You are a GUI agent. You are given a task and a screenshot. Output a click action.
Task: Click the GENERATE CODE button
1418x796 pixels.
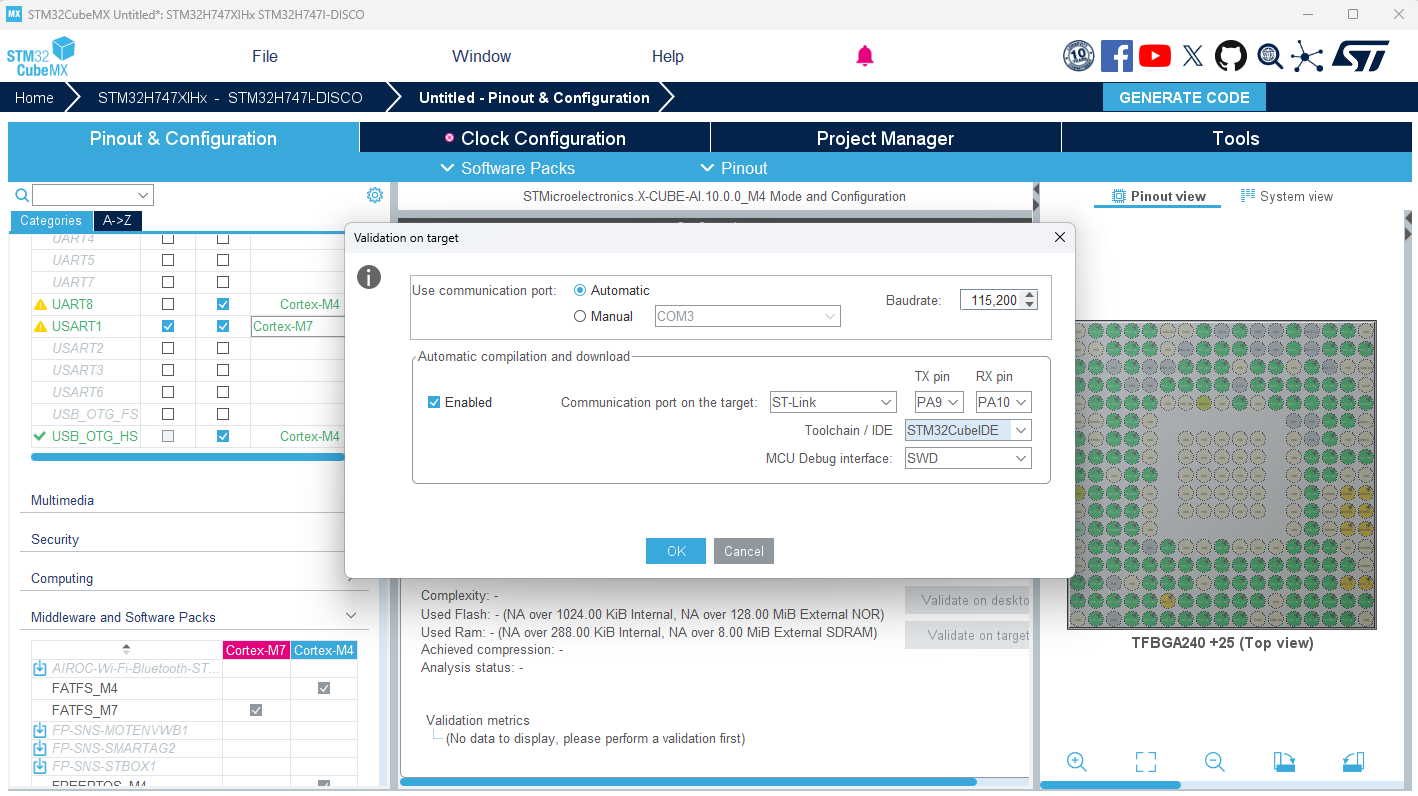click(x=1184, y=97)
